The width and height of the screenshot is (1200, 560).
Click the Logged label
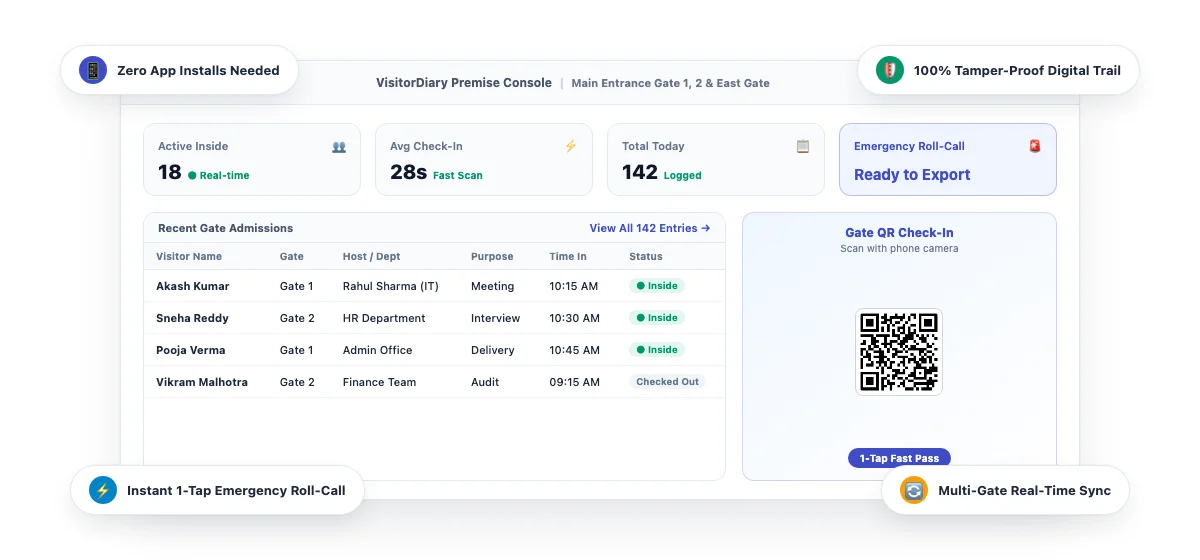pos(683,175)
